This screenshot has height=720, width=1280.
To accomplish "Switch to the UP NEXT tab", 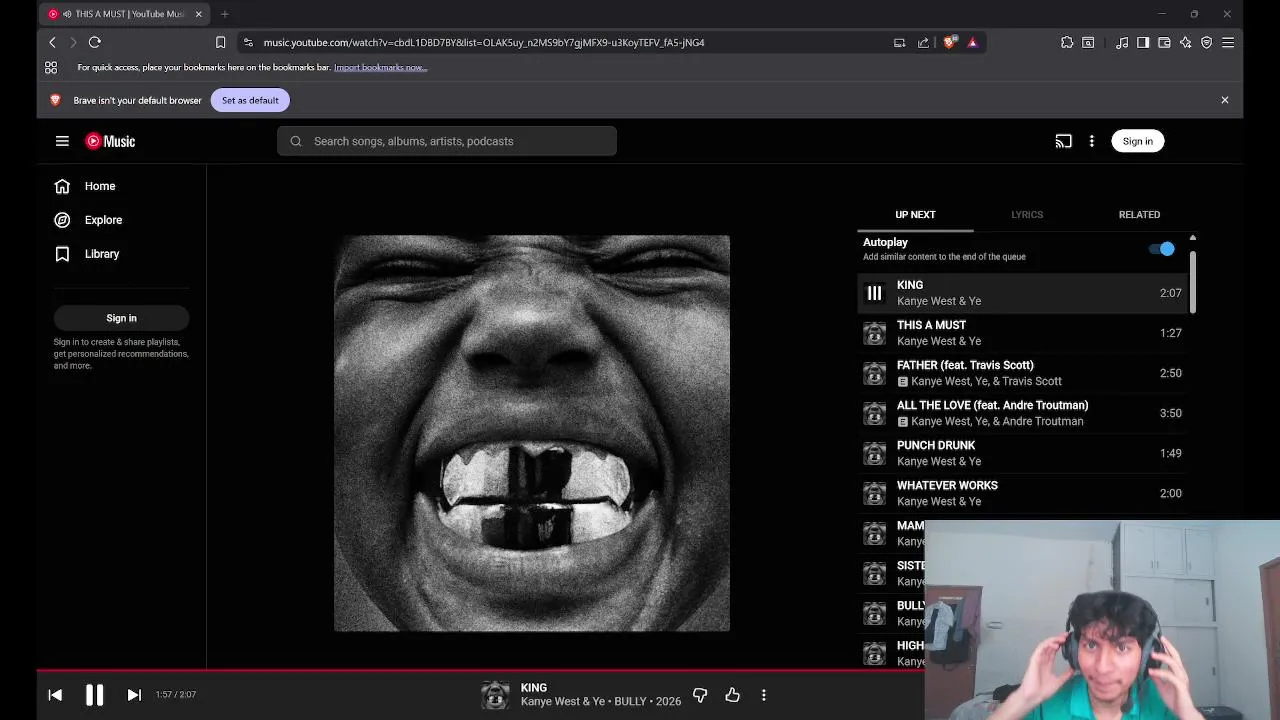I will [x=915, y=214].
